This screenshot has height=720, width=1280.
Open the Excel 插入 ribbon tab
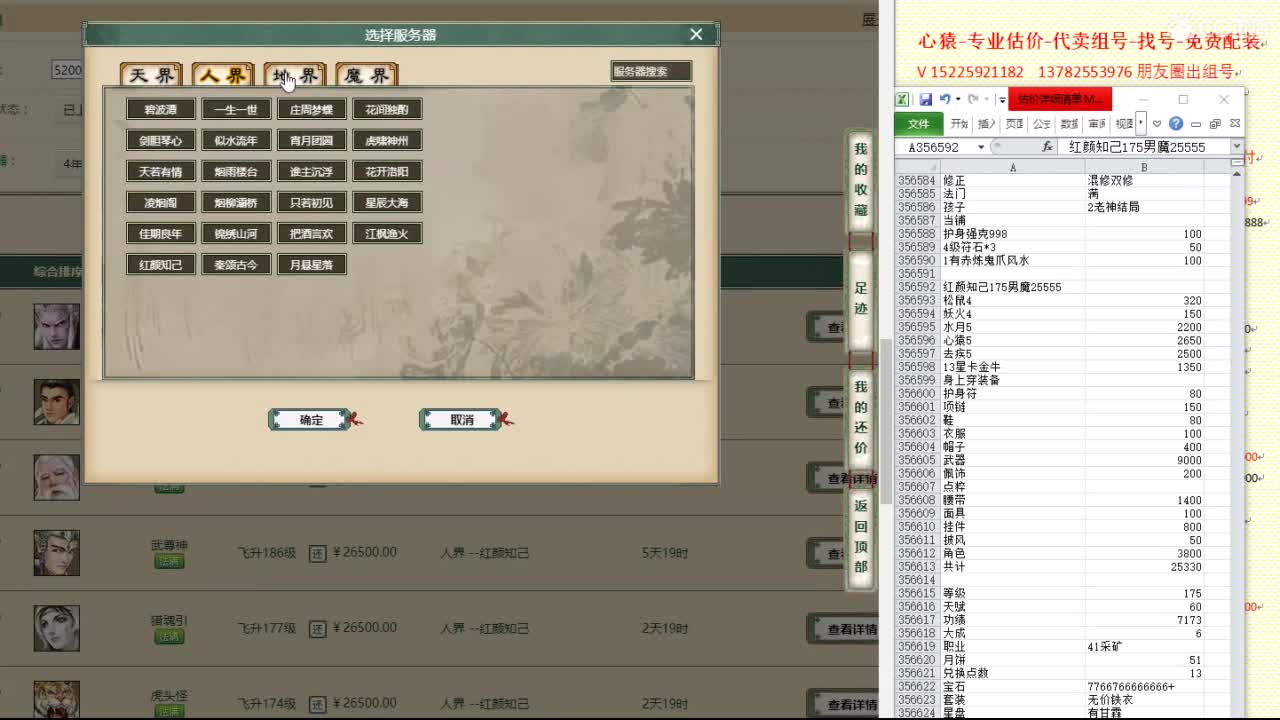[987, 124]
